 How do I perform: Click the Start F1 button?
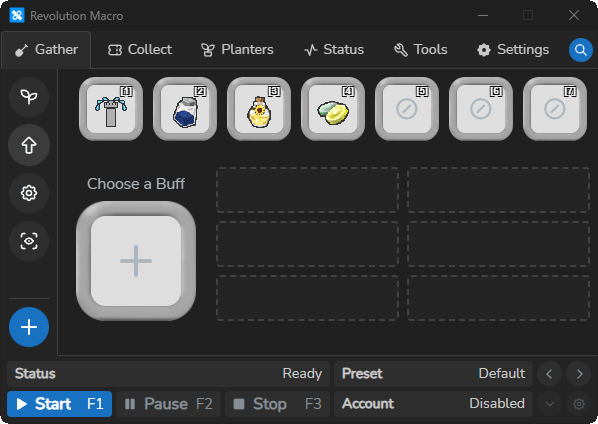59,404
